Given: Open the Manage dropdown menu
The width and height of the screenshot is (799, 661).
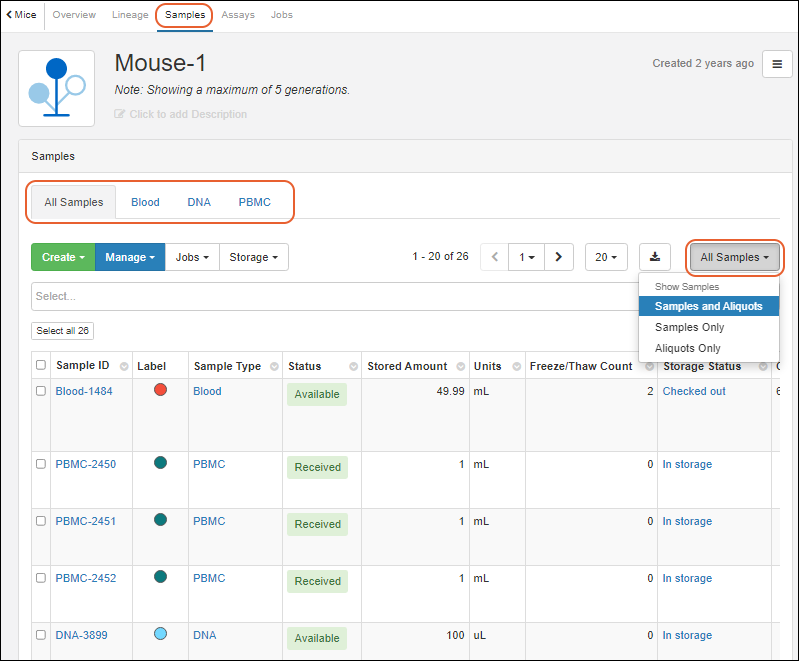Looking at the screenshot, I should point(130,257).
